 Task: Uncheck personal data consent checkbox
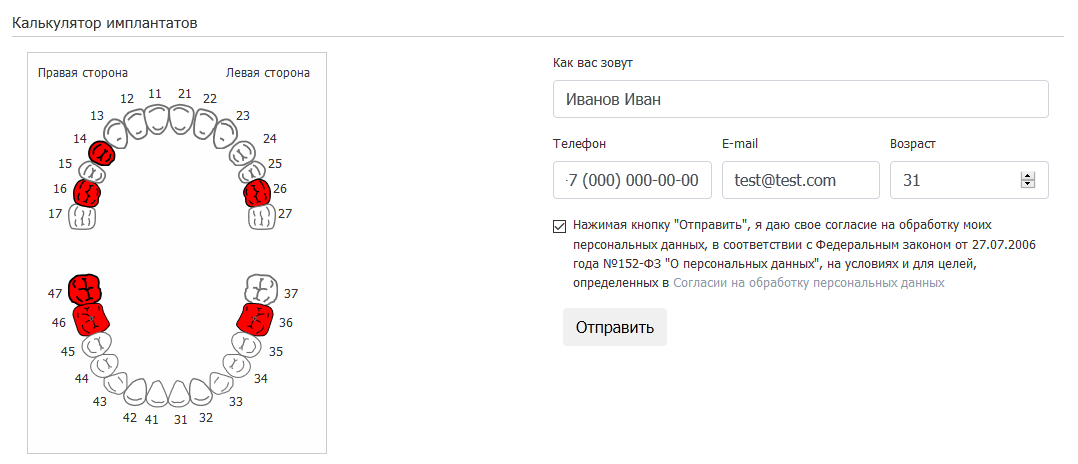[x=559, y=225]
